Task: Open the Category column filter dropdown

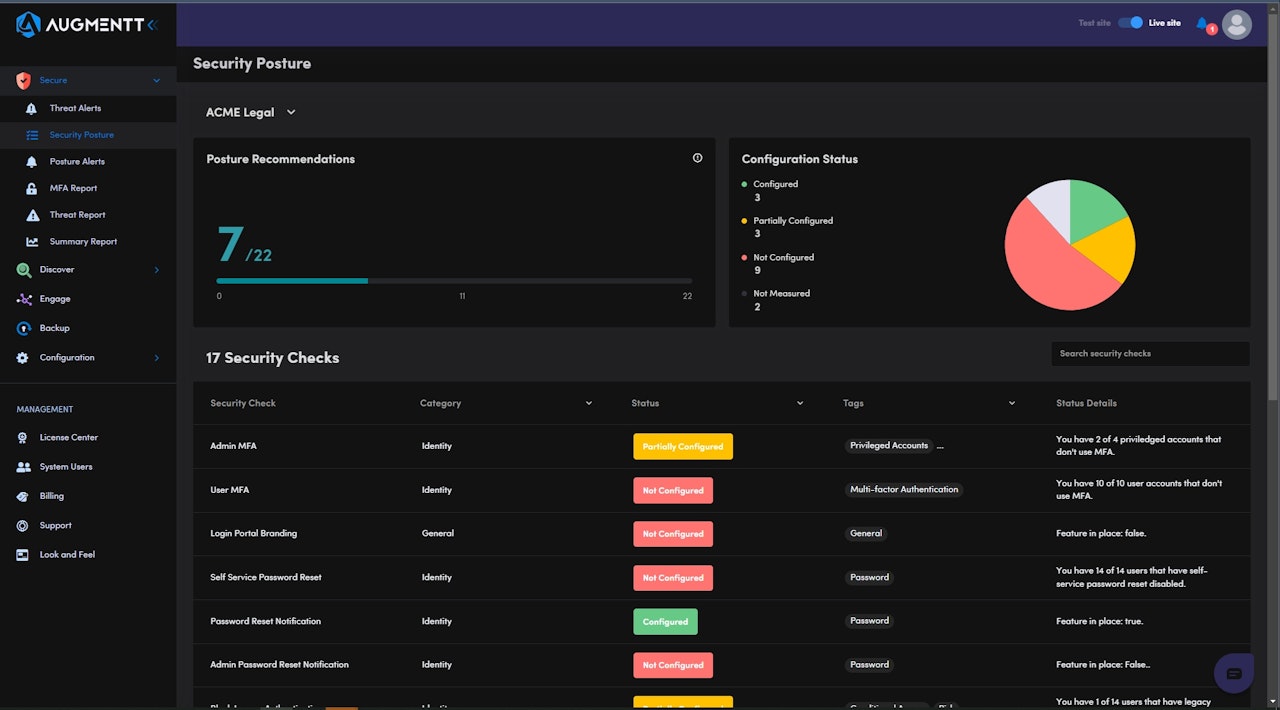Action: tap(589, 403)
